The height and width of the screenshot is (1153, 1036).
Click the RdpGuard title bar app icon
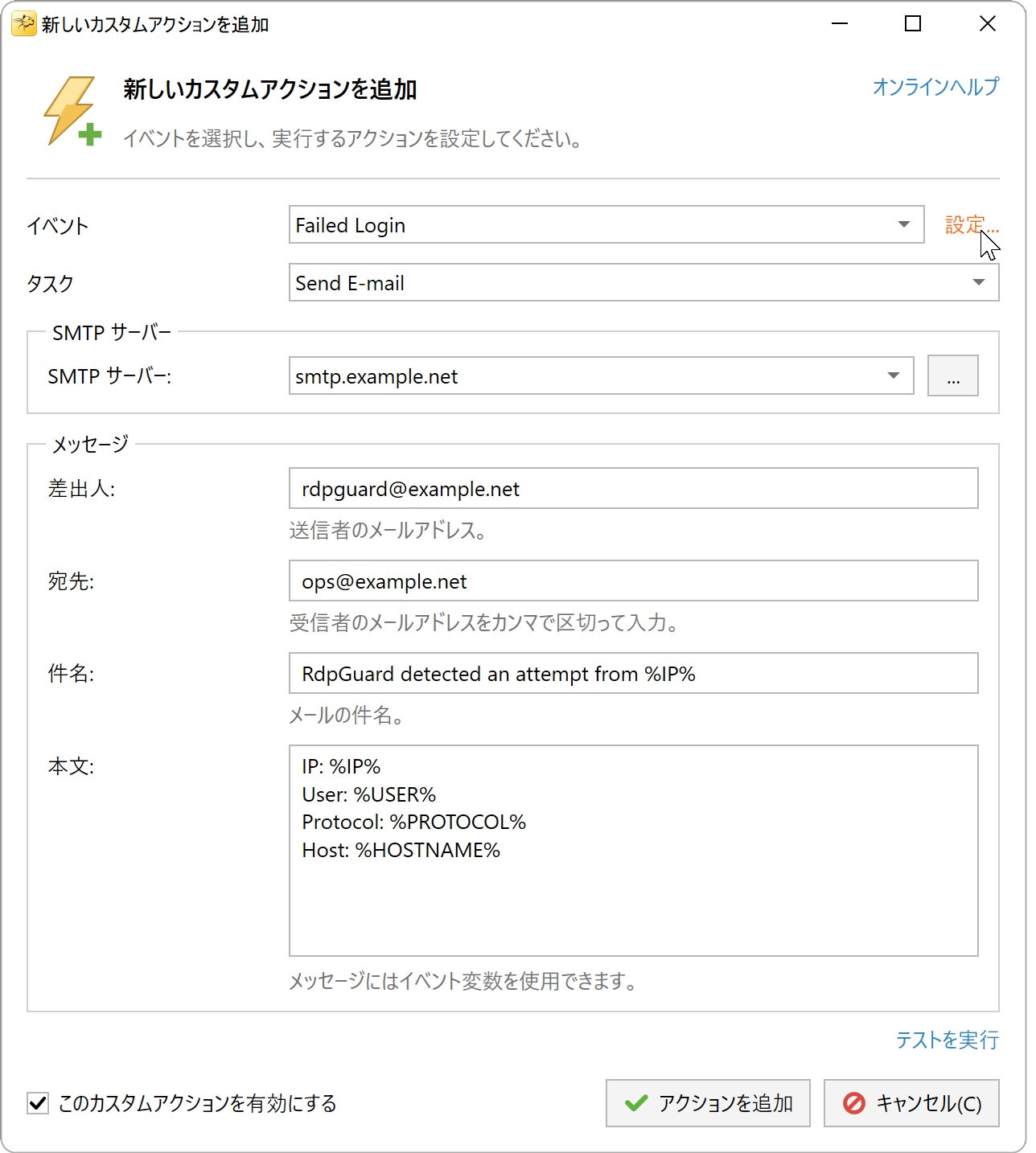tap(23, 24)
